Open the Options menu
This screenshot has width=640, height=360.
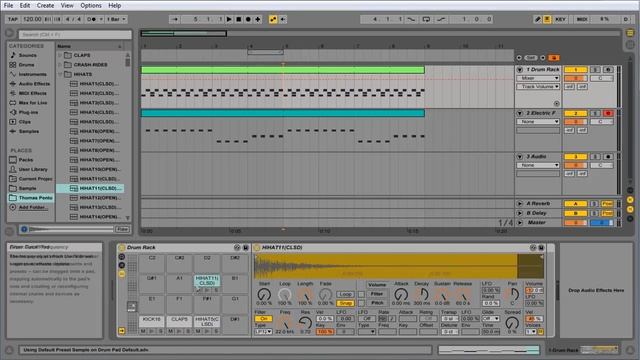(x=91, y=5)
